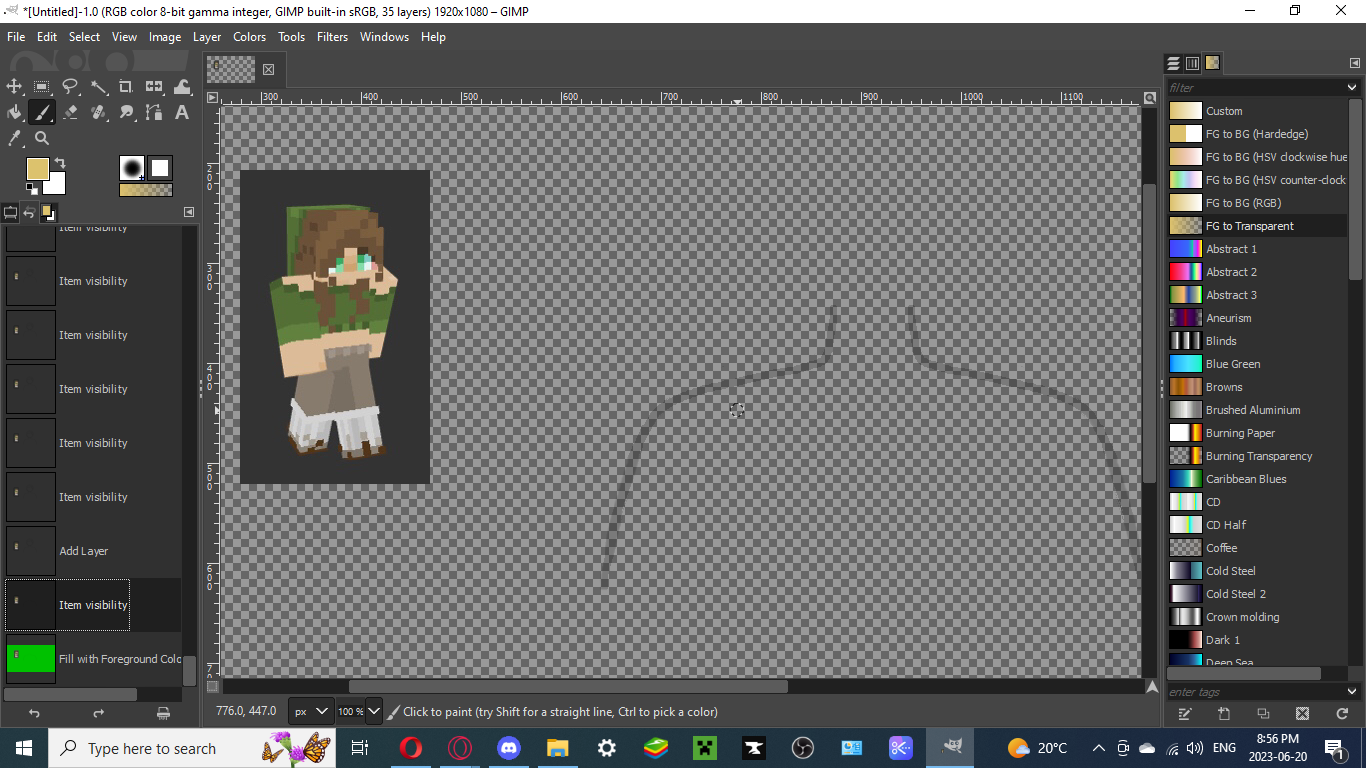Click the undo arrow in history panel

click(x=34, y=713)
